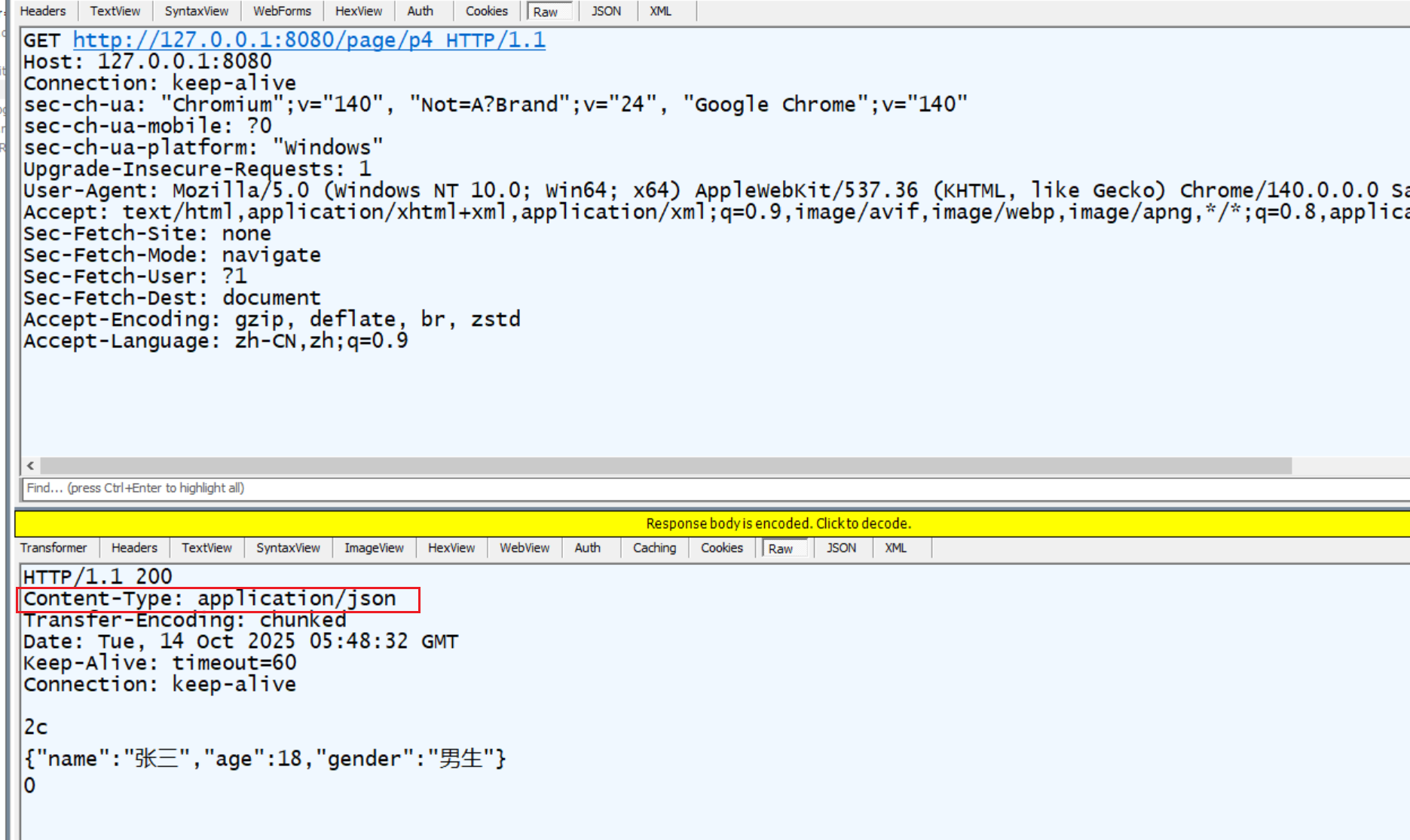The height and width of the screenshot is (840, 1410).
Task: Open response HexView tab
Action: click(451, 548)
